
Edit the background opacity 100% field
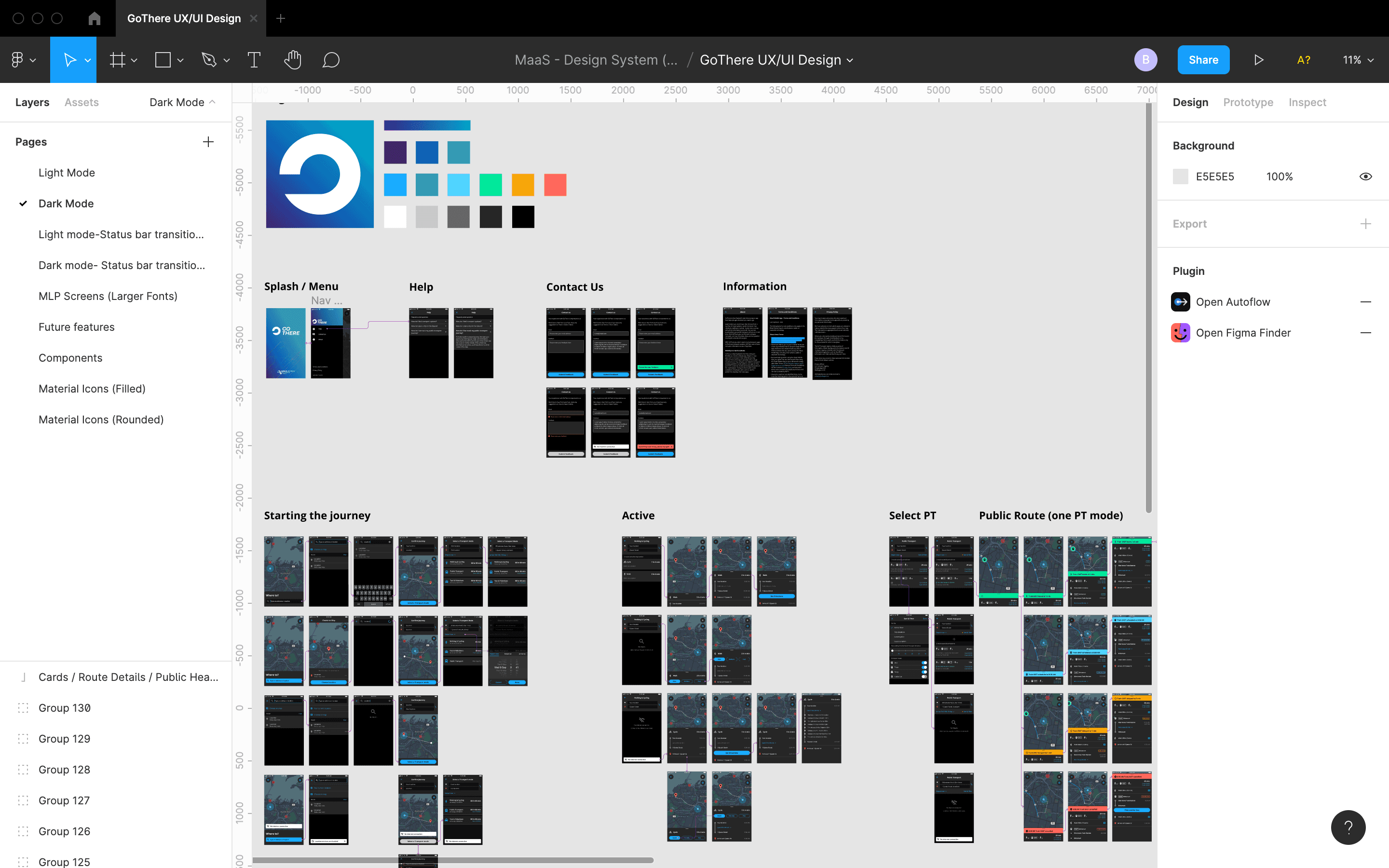click(1280, 177)
